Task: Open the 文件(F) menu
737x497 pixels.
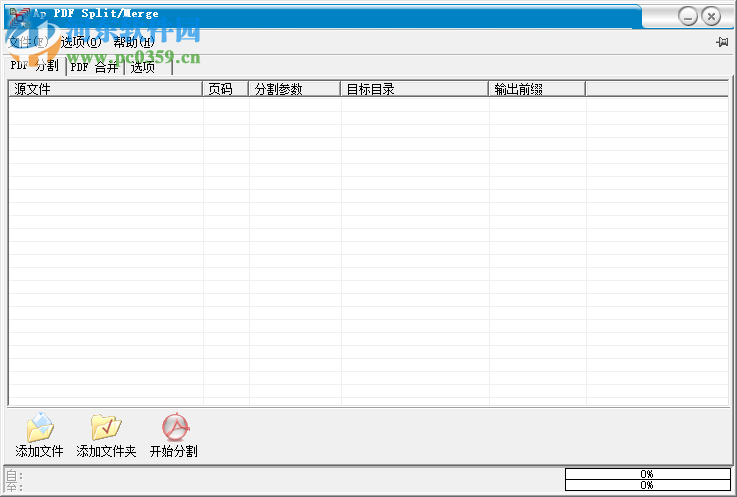Action: pyautogui.click(x=28, y=42)
